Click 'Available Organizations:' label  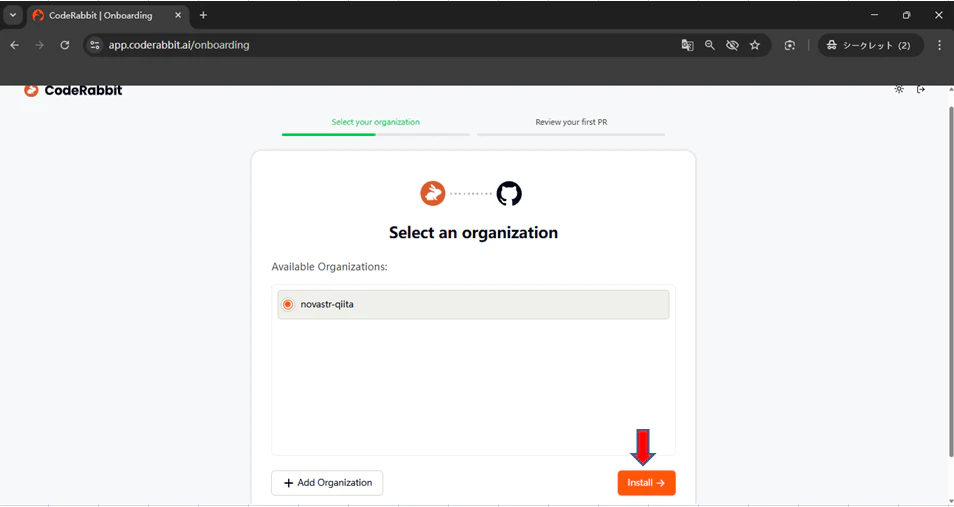(x=329, y=267)
